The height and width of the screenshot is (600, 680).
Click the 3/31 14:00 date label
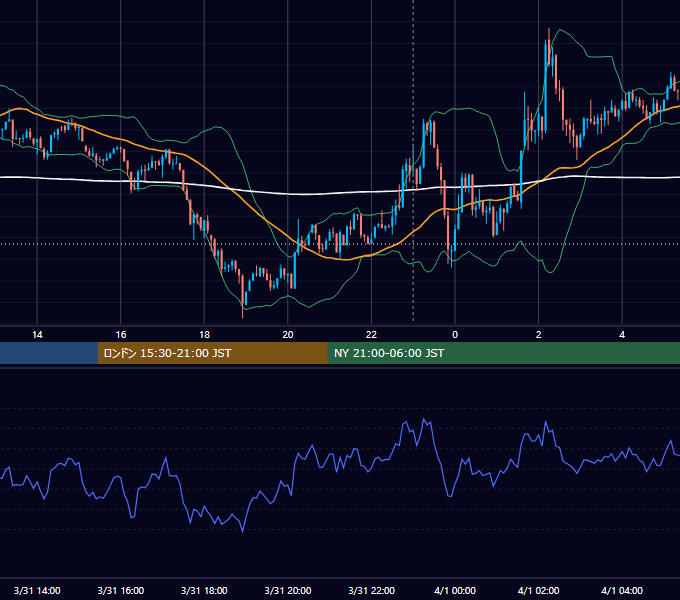(37, 590)
